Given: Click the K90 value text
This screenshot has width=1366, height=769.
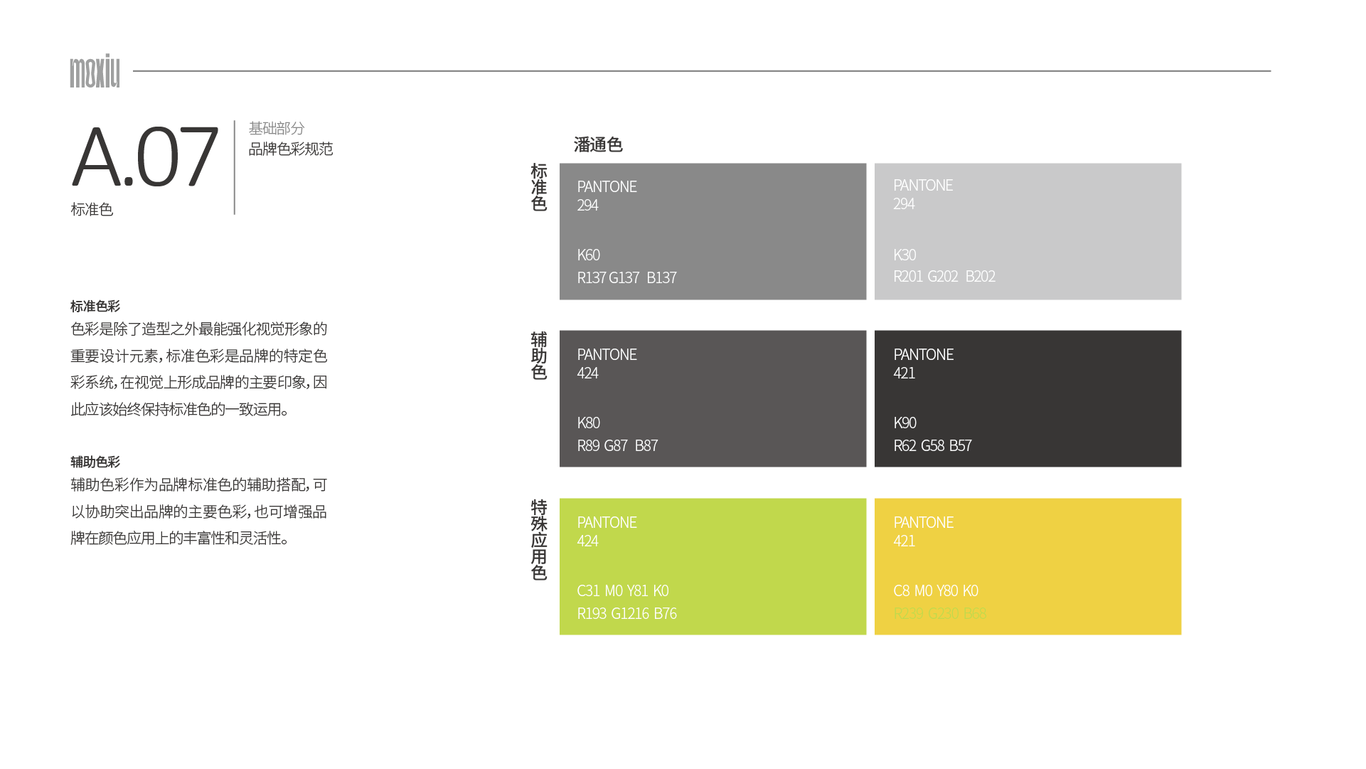Looking at the screenshot, I should pos(904,423).
